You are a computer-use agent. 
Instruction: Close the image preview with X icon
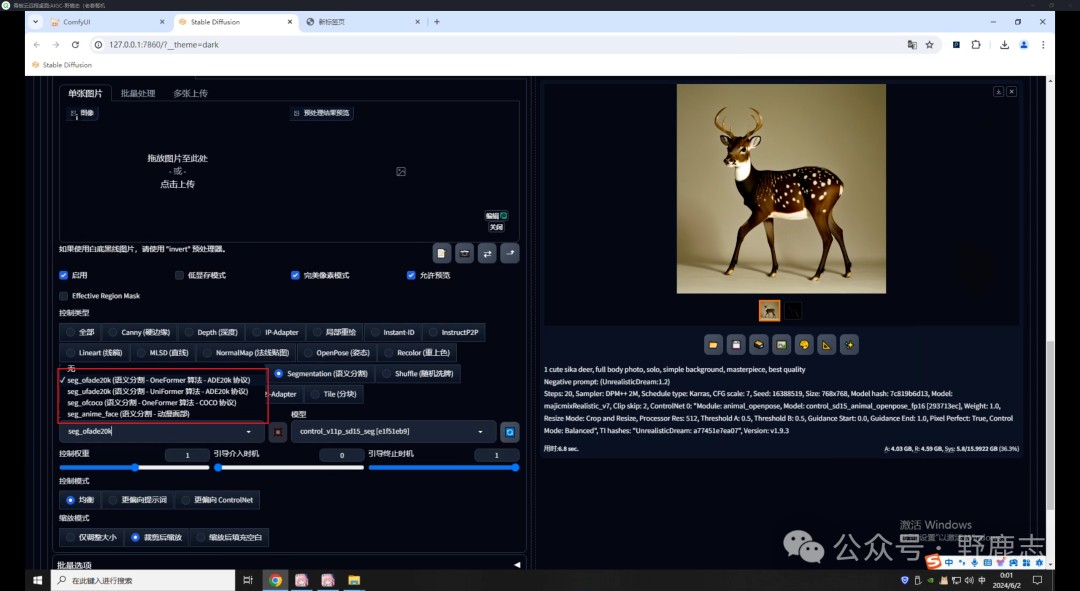tap(1012, 92)
